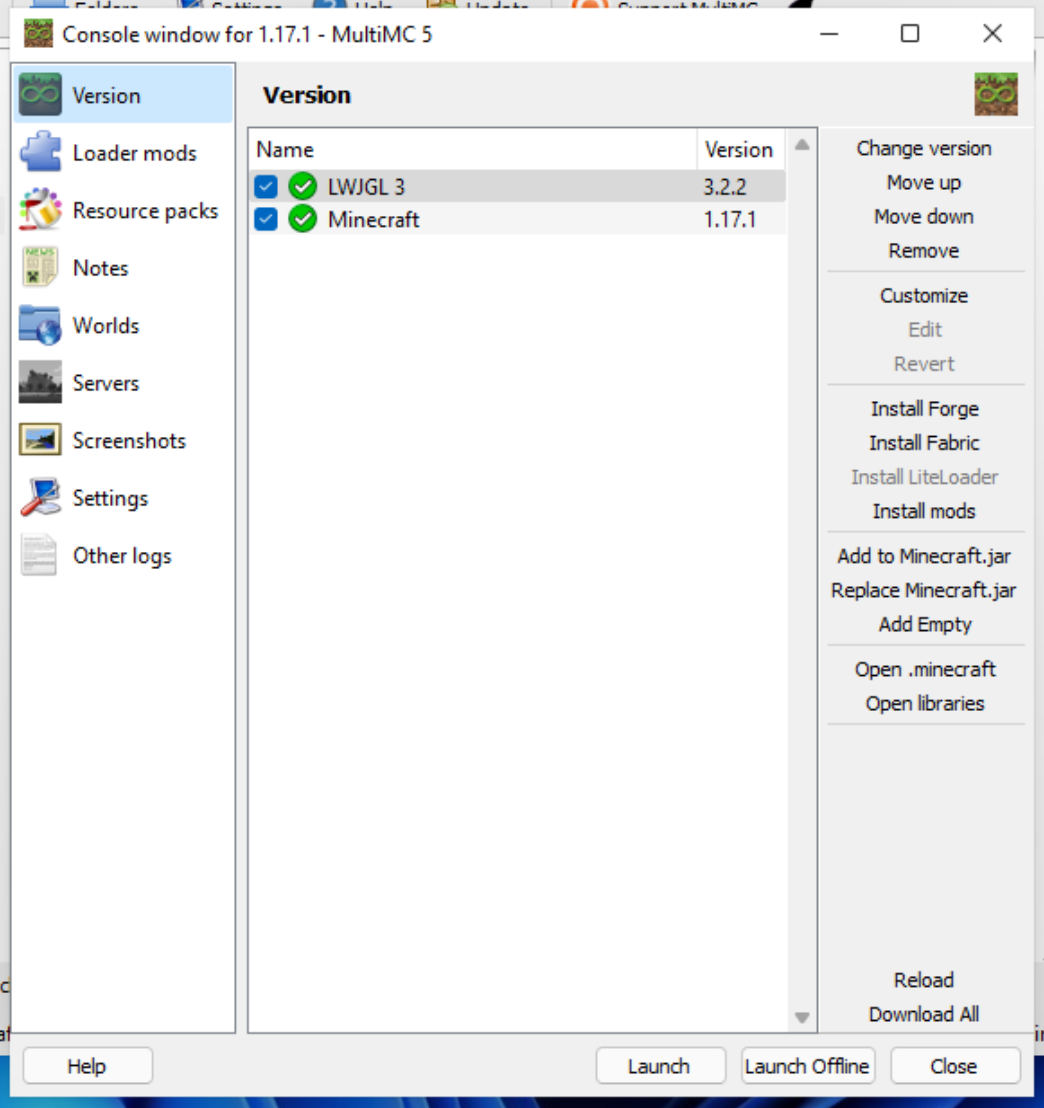The width and height of the screenshot is (1044, 1108).
Task: Click the Servers sidebar icon
Action: (x=40, y=383)
